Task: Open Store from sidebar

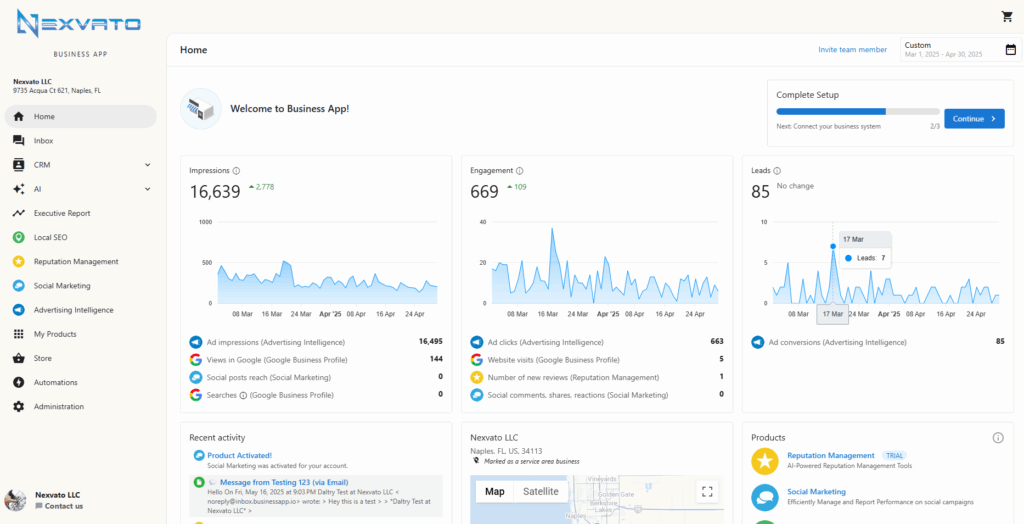Action: click(80, 358)
